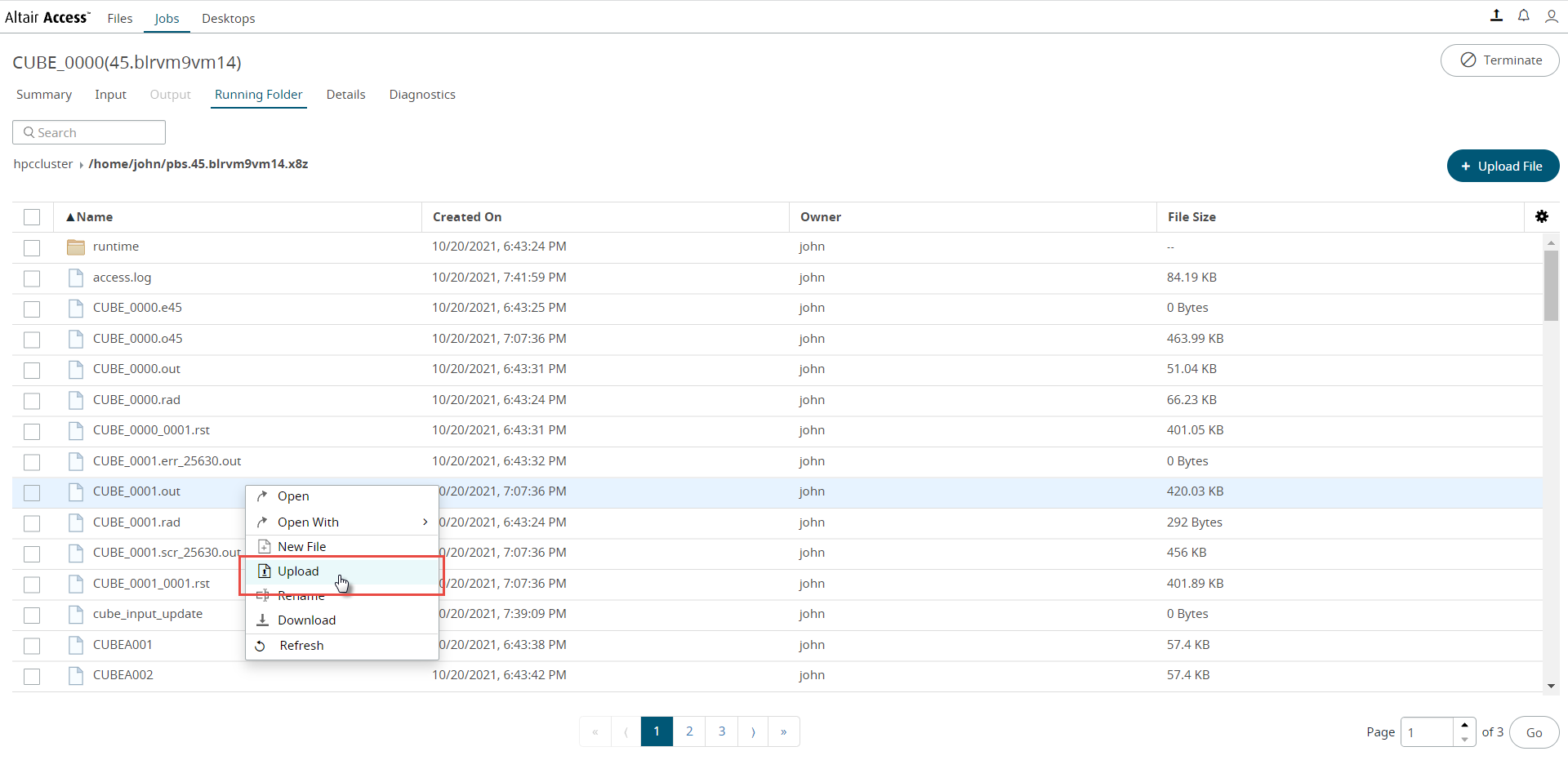This screenshot has height=769, width=1568.
Task: Click the Terminate prohibition icon
Action: pyautogui.click(x=1468, y=60)
